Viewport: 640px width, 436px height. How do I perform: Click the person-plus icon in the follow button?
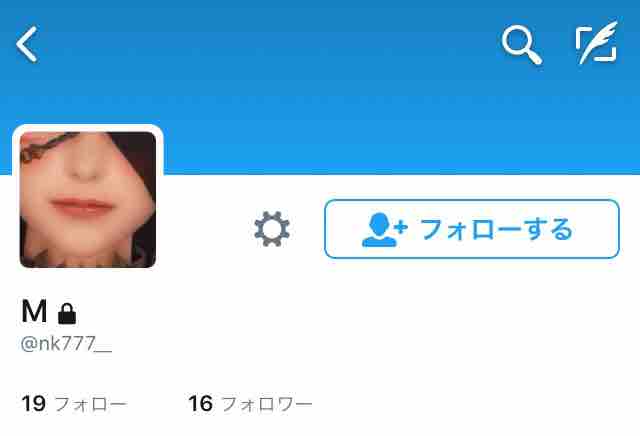click(x=384, y=230)
